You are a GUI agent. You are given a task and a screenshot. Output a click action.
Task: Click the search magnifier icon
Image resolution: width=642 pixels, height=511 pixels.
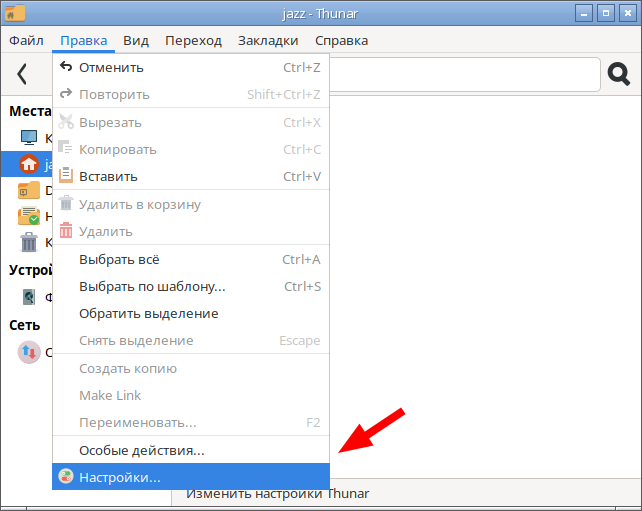pyautogui.click(x=619, y=74)
